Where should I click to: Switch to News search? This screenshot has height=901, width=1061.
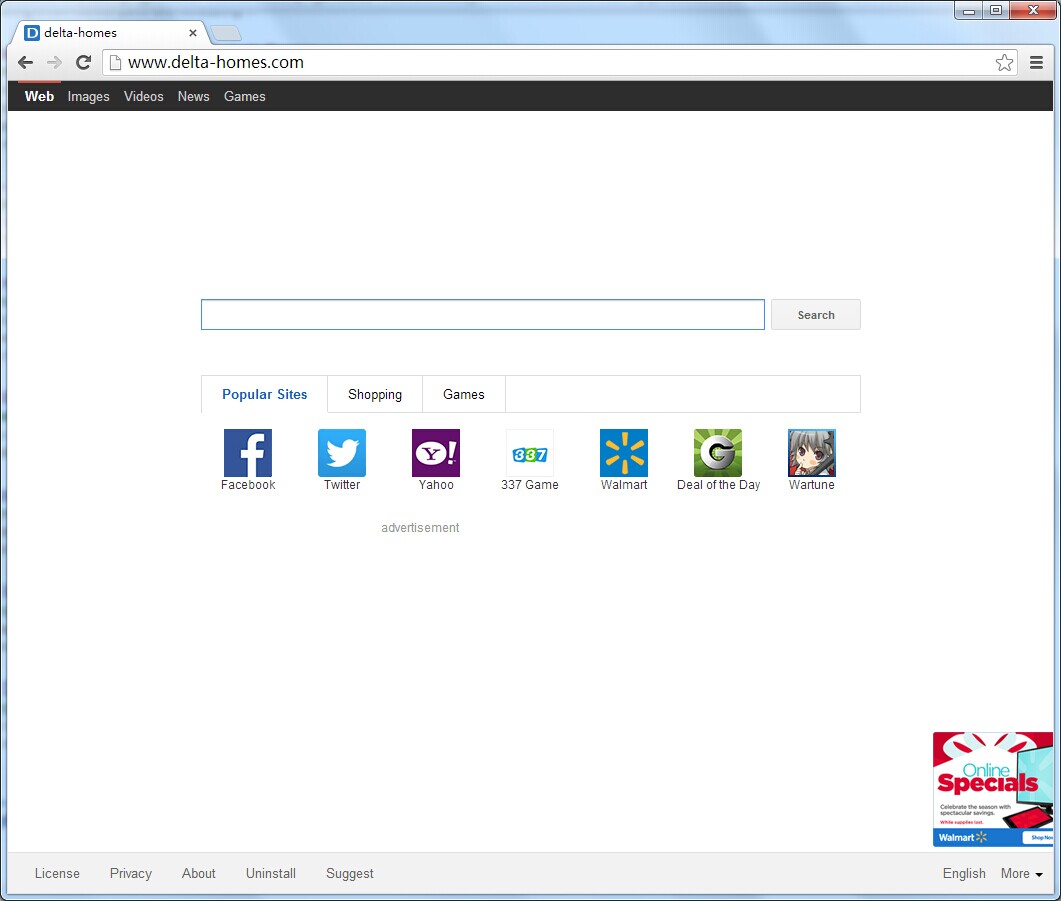click(194, 96)
